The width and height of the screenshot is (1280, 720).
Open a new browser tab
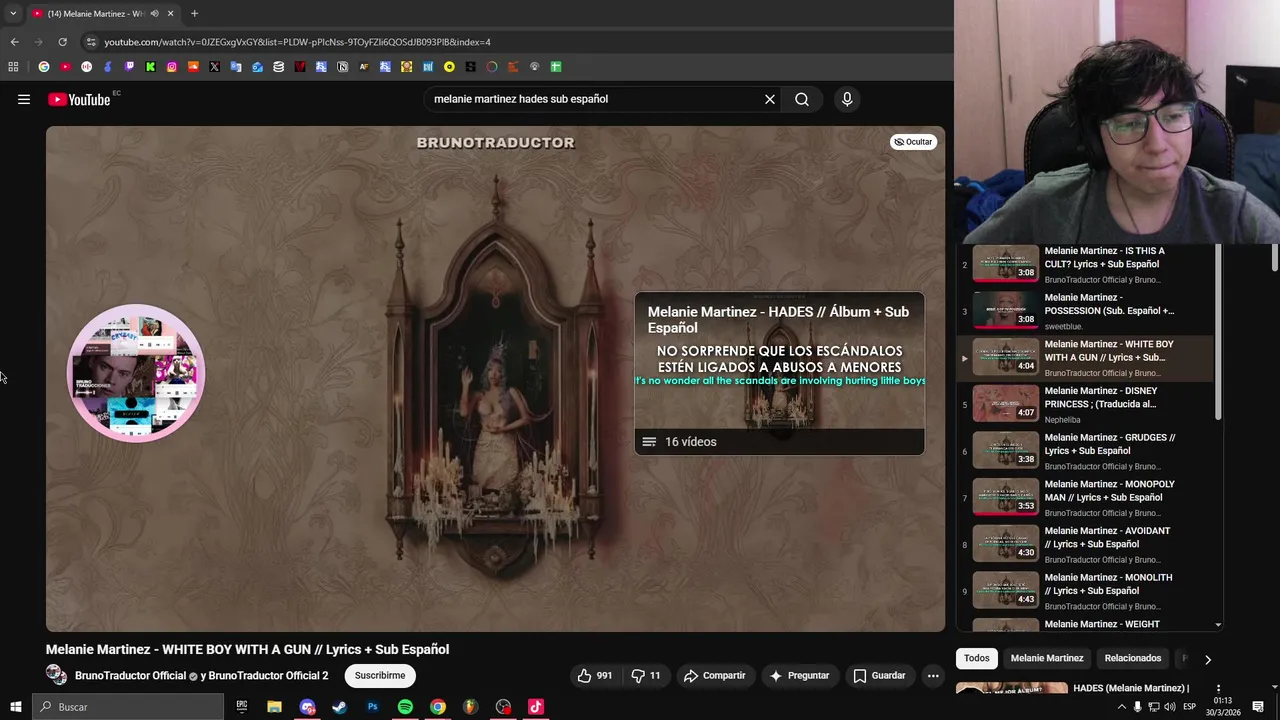(x=194, y=13)
